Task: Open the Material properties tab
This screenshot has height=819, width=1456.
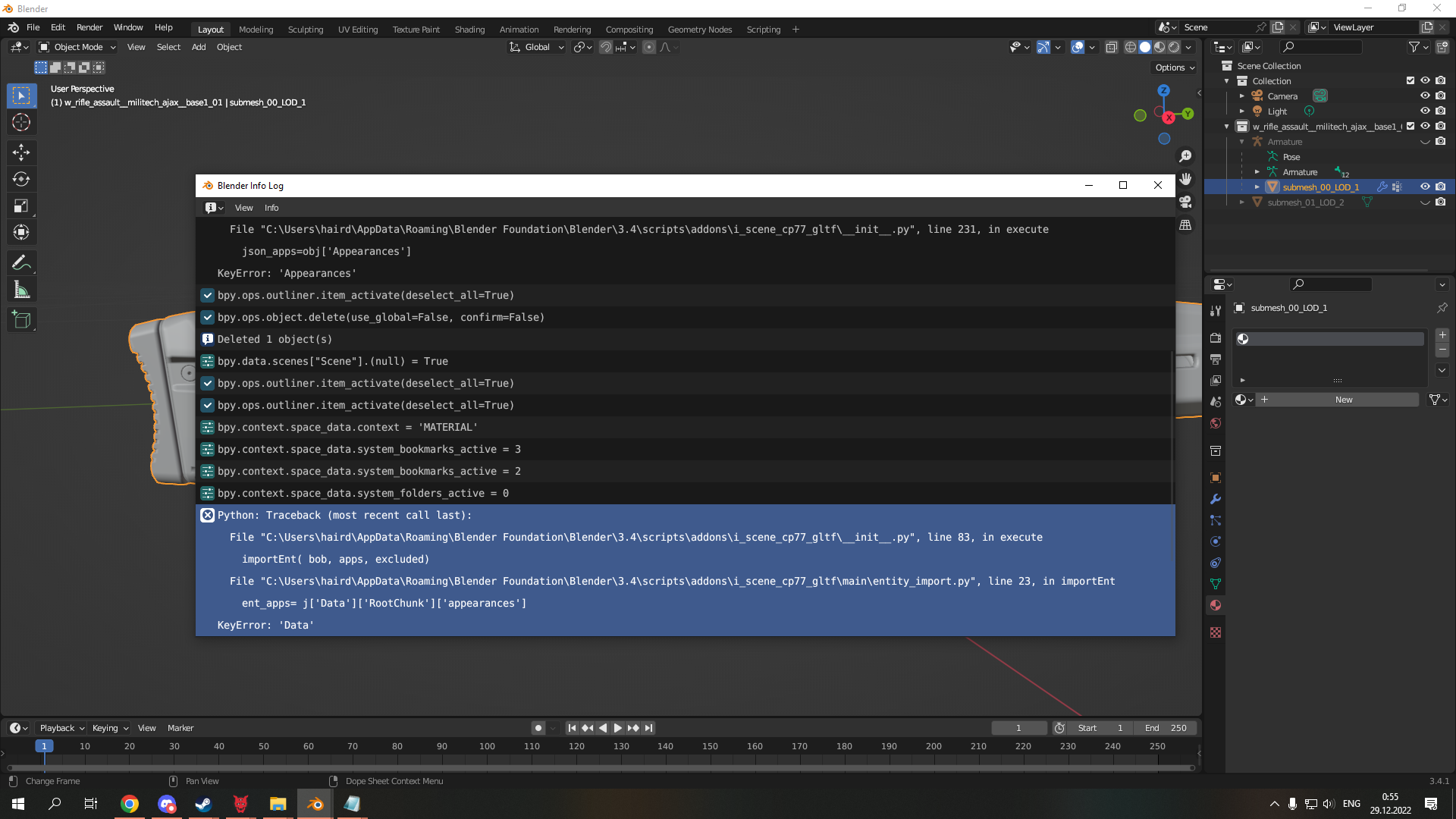Action: [1215, 605]
